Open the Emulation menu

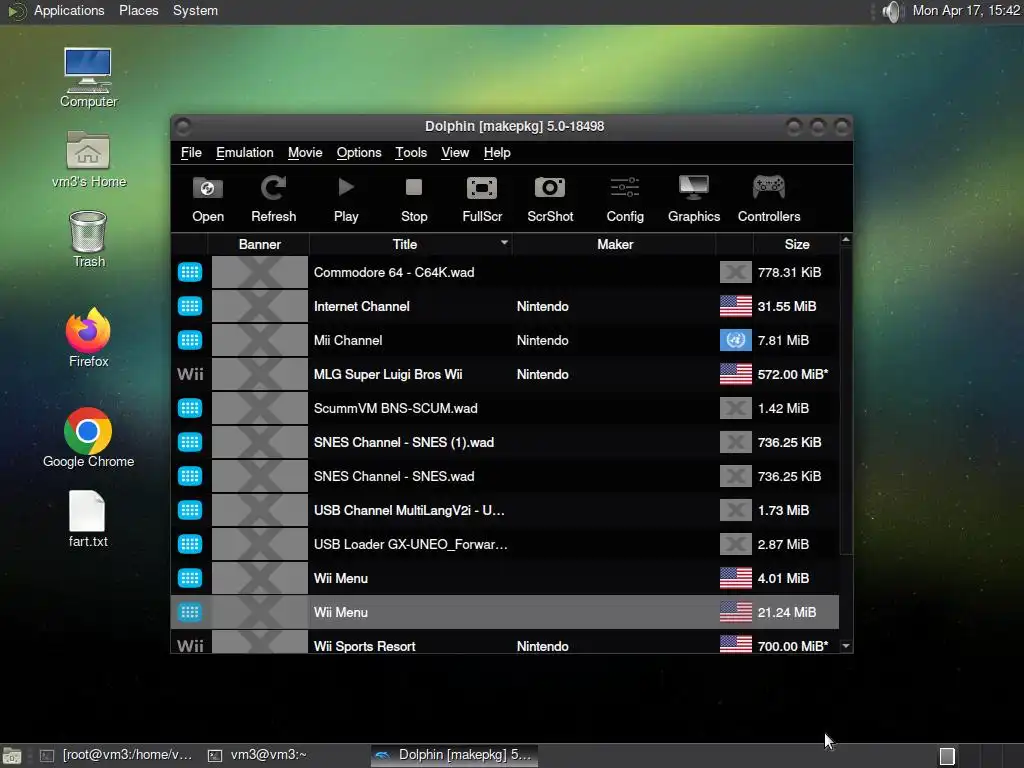pos(245,153)
